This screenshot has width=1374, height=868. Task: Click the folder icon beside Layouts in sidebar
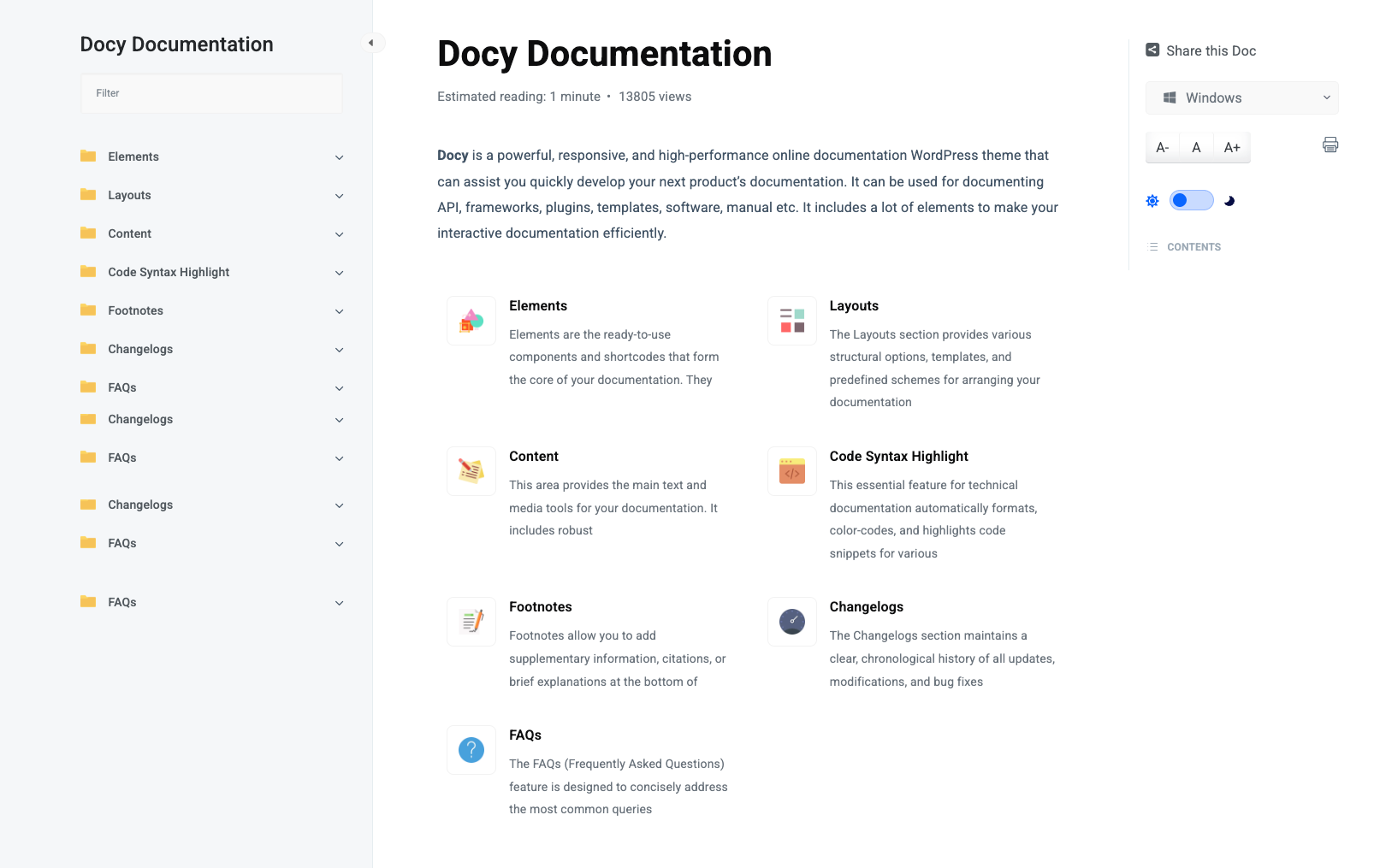(x=88, y=194)
